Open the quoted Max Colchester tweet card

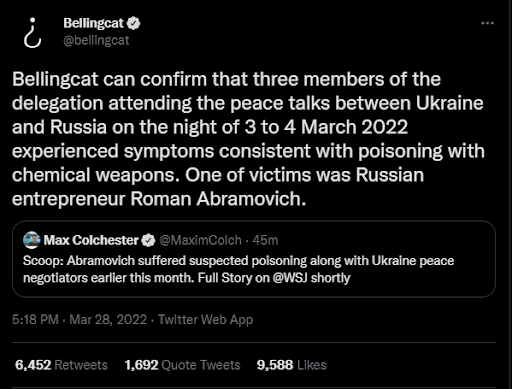[254, 259]
